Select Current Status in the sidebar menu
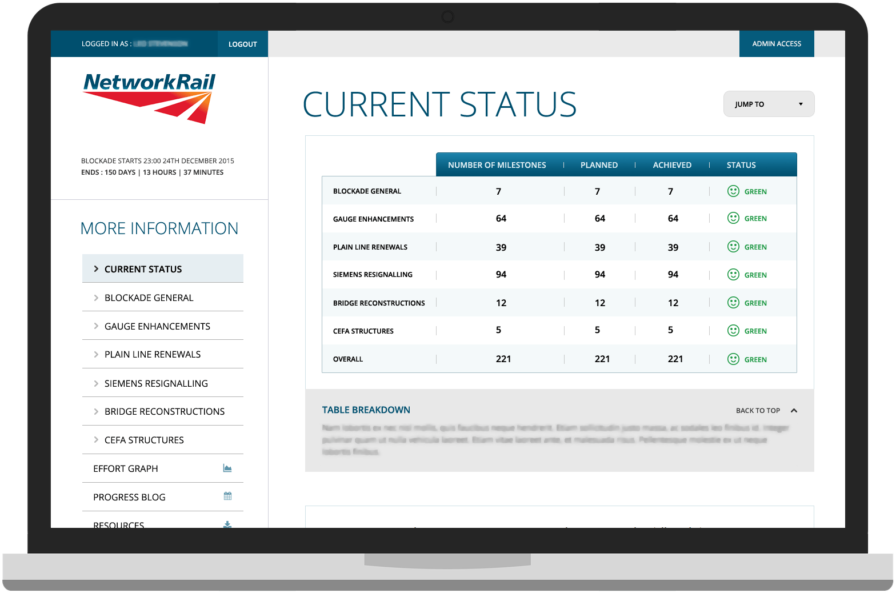The width and height of the screenshot is (895, 593). (143, 269)
